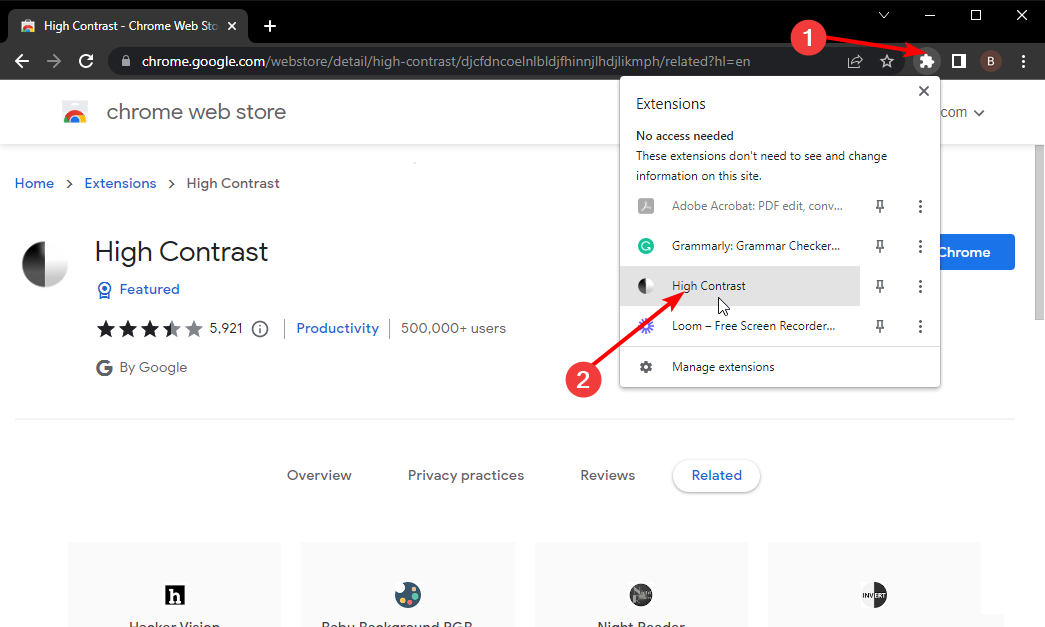The height and width of the screenshot is (627, 1045).
Task: Click the rating info icon
Action: click(x=260, y=328)
